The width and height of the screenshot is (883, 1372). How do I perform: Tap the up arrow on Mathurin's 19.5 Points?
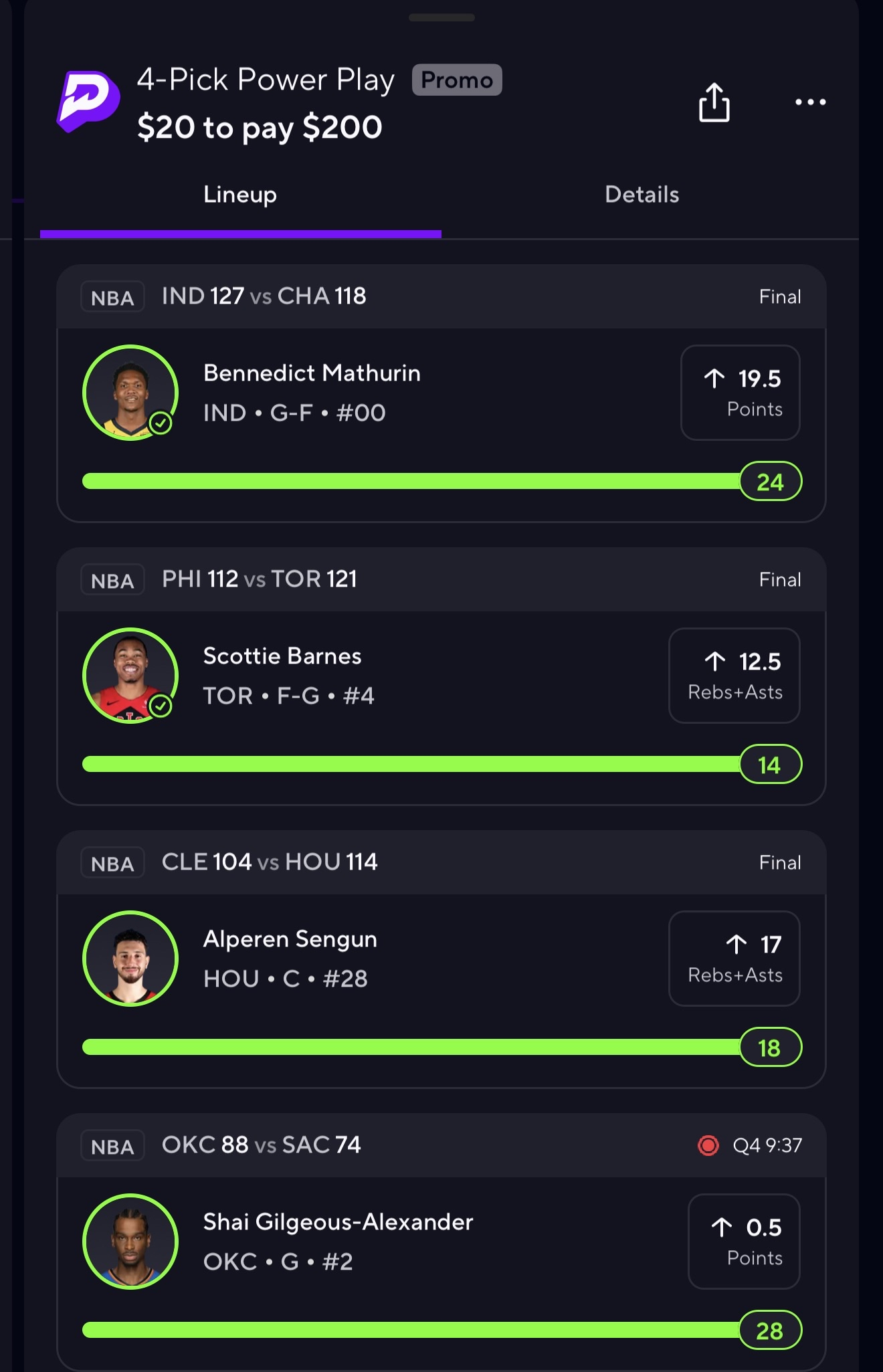[x=714, y=379]
